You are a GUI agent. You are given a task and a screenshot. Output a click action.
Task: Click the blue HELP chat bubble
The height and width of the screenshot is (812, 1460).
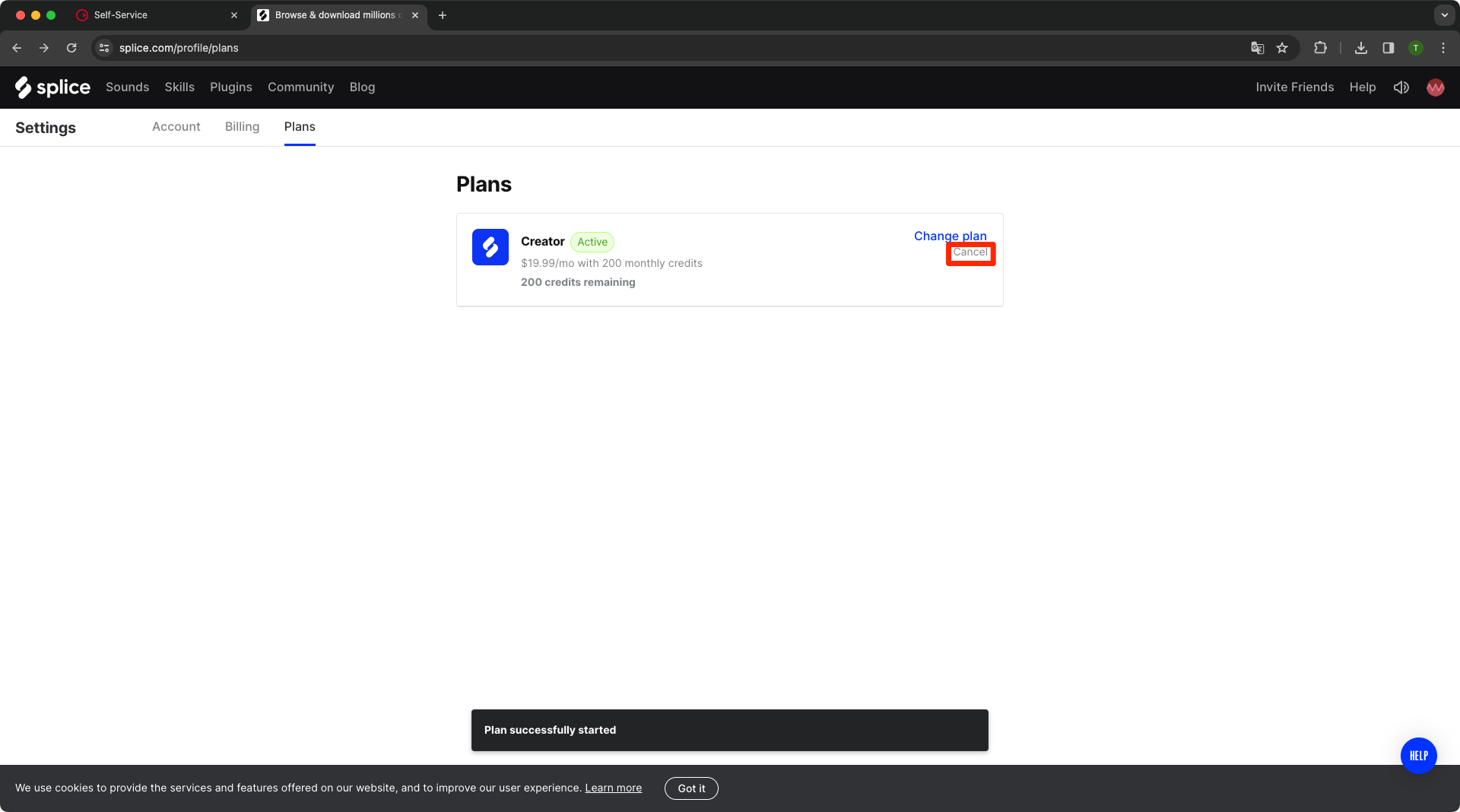(1418, 755)
